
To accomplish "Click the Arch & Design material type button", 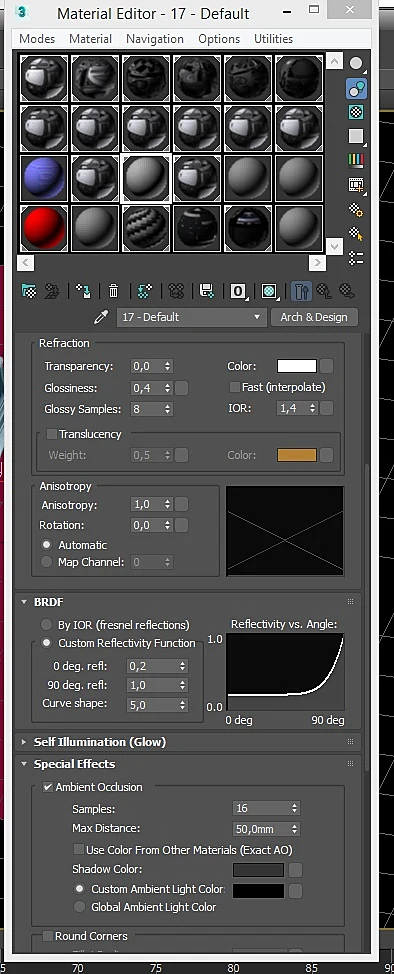I will pos(314,317).
